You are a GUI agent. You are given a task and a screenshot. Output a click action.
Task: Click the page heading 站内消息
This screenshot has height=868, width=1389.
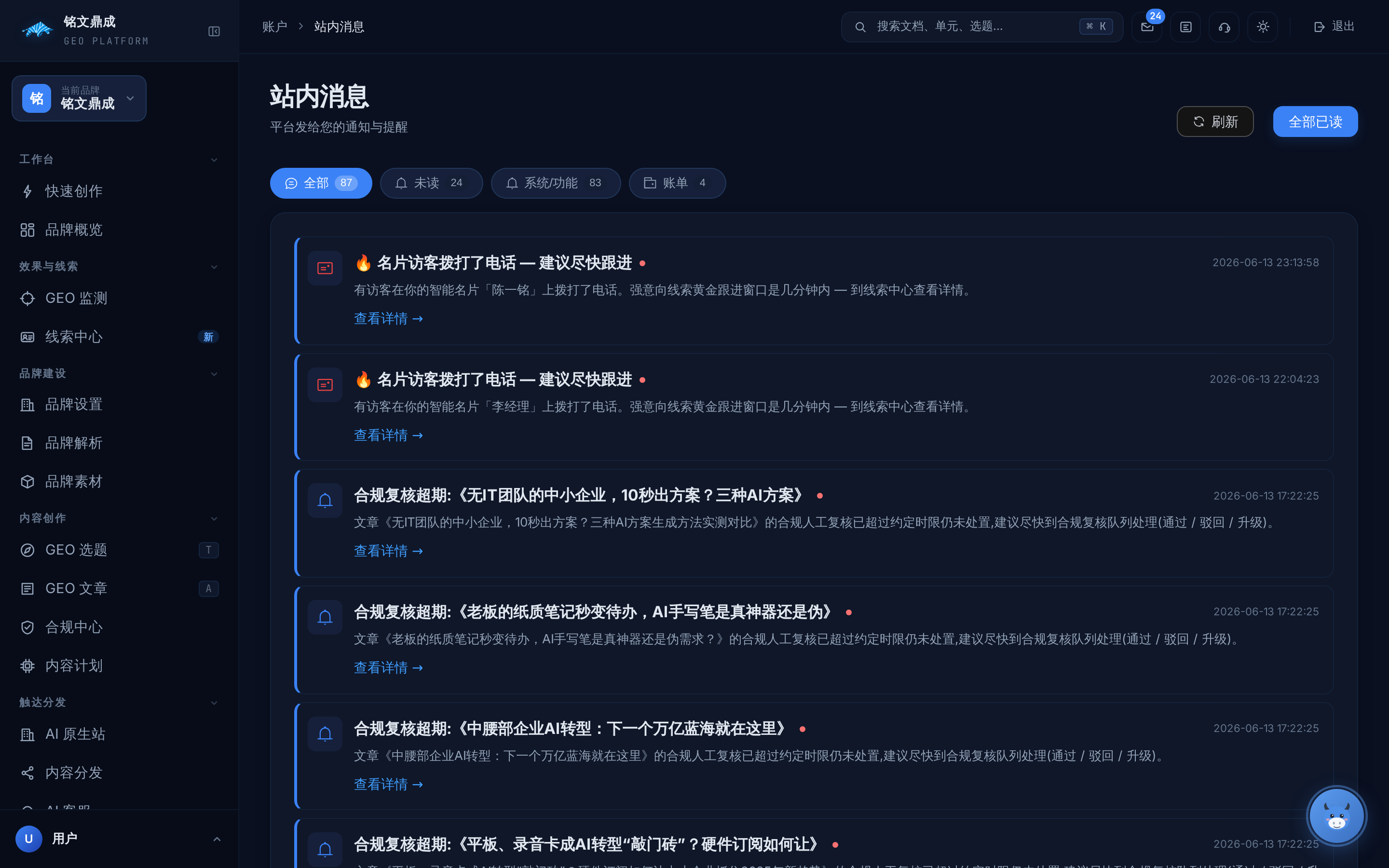320,96
